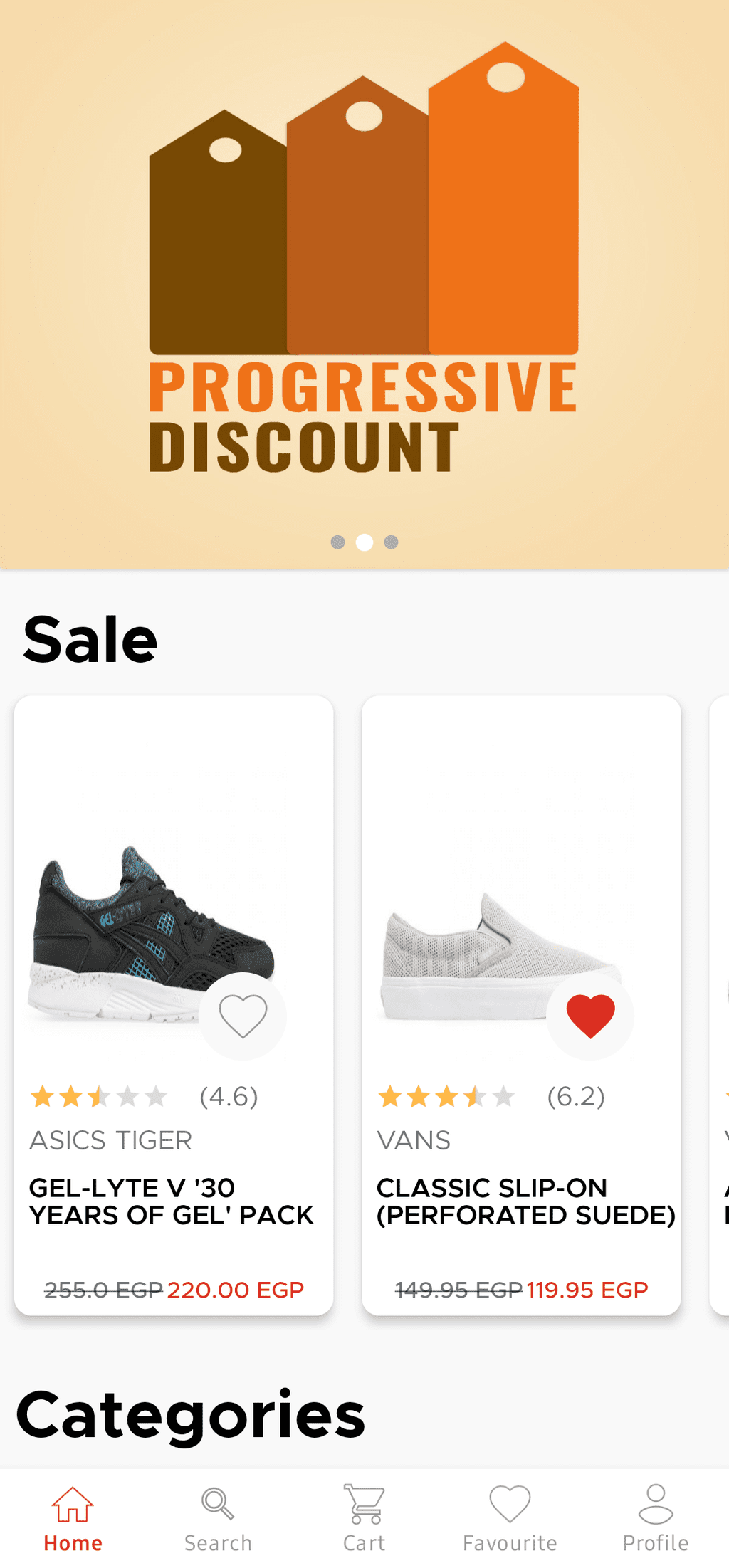Open the Home tab icon

pyautogui.click(x=73, y=1504)
